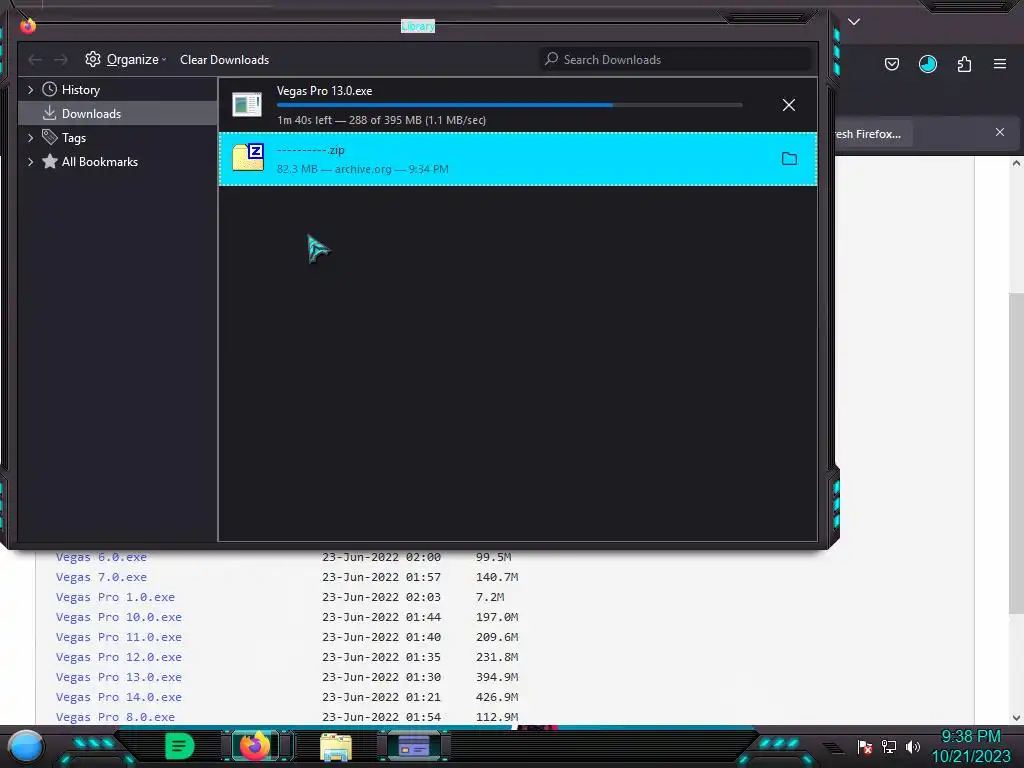The height and width of the screenshot is (768, 1024).
Task: Open containing folder for the zip download
Action: 789,159
